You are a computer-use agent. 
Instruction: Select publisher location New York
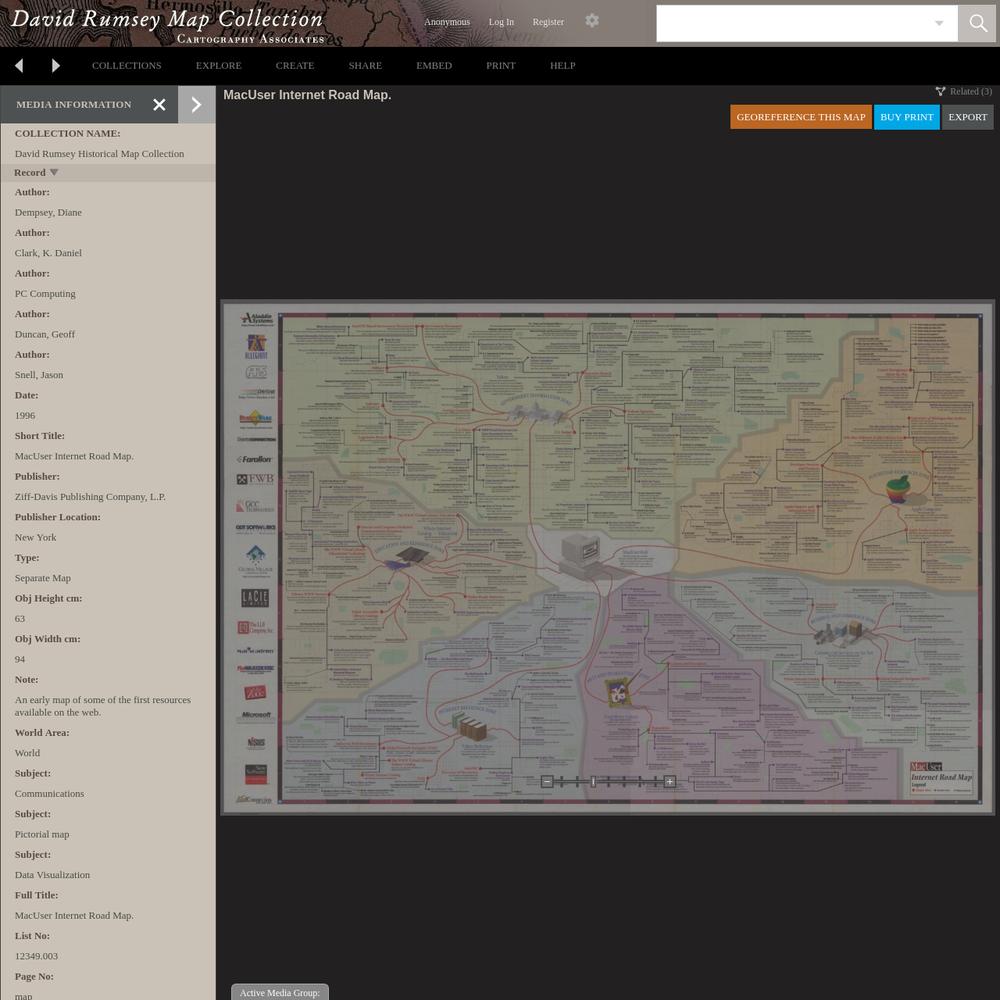click(x=36, y=538)
